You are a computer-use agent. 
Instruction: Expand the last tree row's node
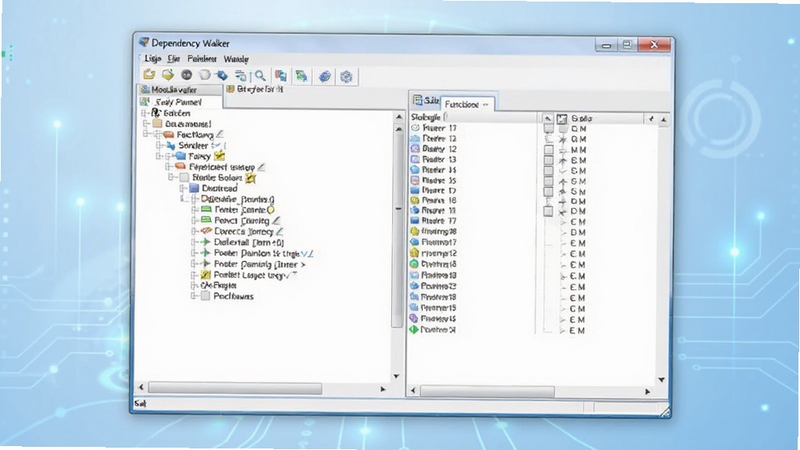click(194, 296)
